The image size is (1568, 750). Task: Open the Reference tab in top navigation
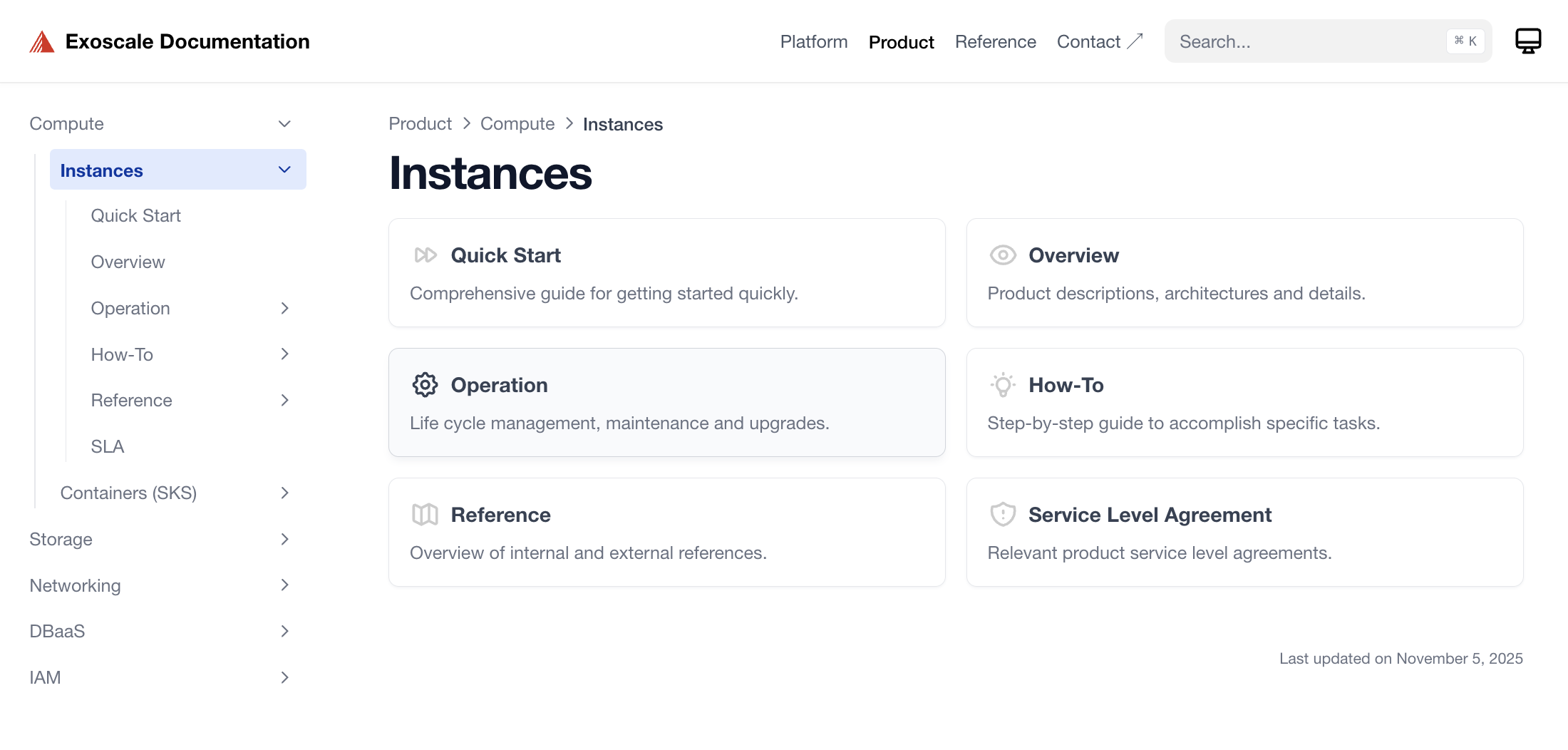click(995, 42)
